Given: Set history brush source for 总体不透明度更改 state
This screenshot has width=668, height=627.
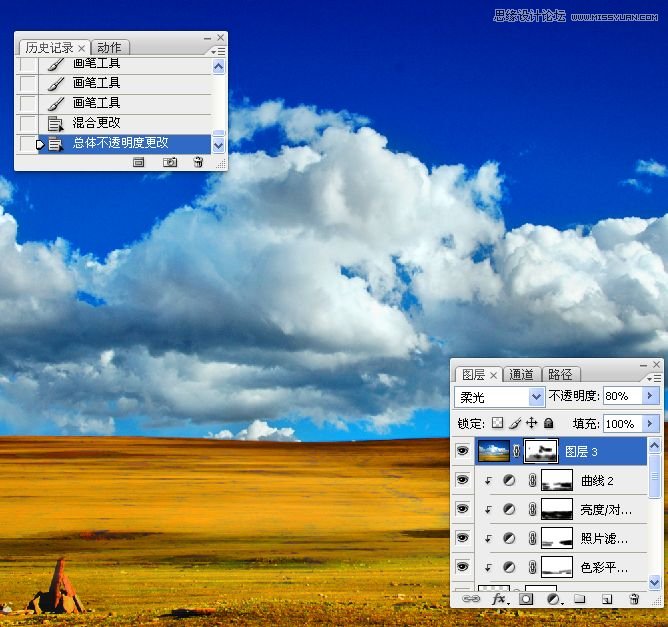Looking at the screenshot, I should (28, 143).
